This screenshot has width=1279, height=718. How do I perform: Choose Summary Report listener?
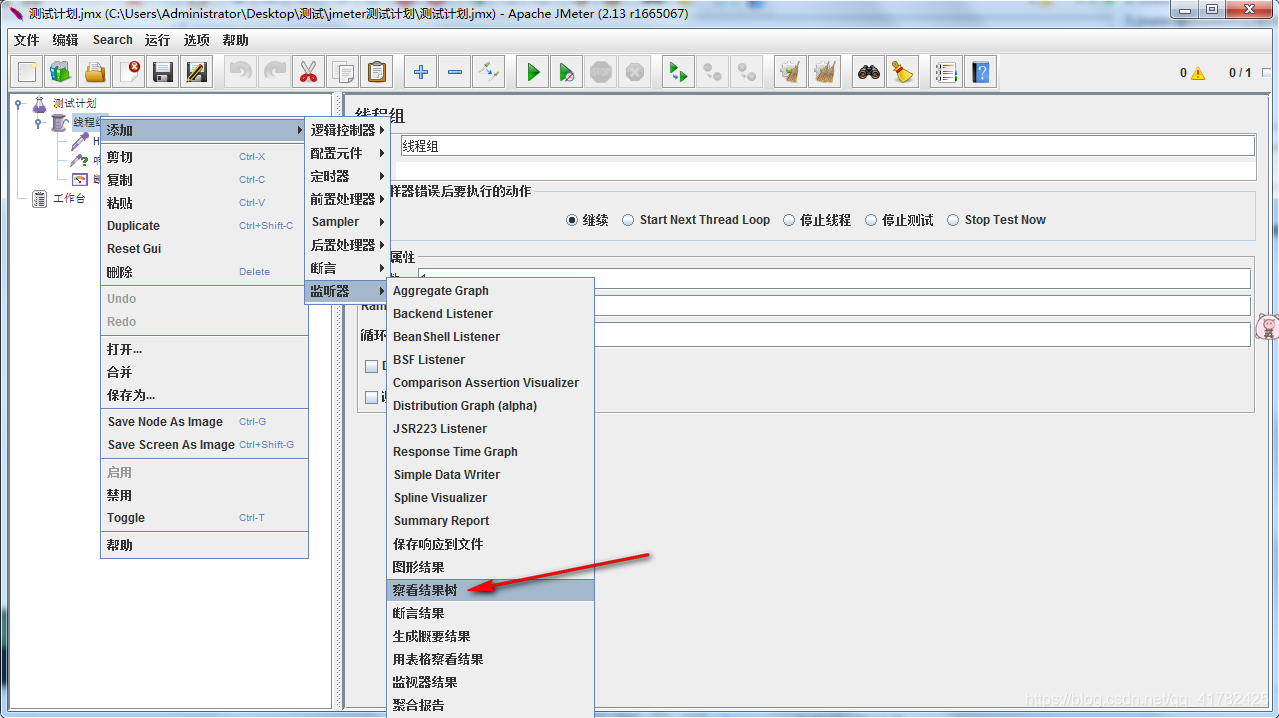[x=491, y=521]
